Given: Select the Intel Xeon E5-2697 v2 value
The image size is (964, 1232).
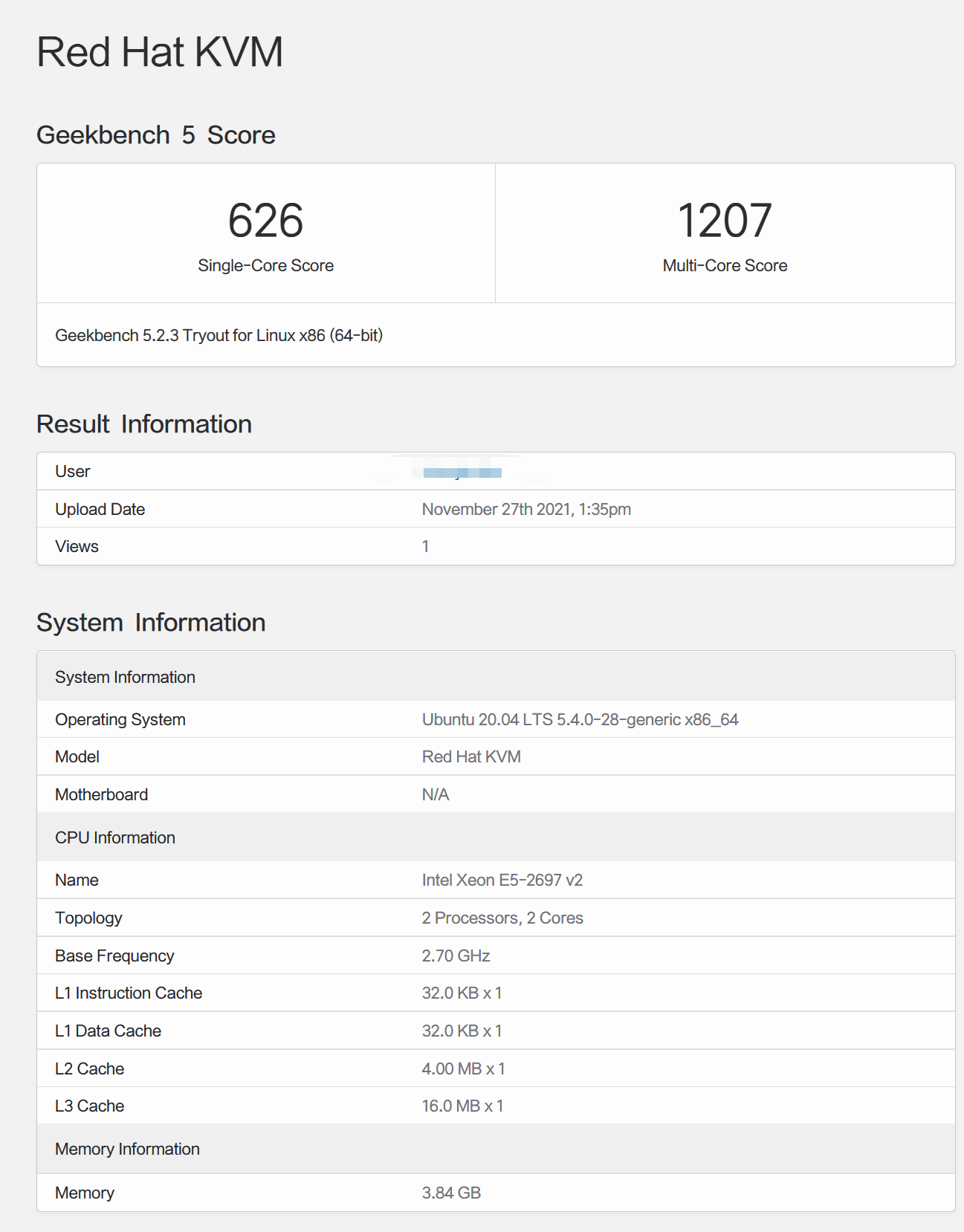Looking at the screenshot, I should coord(502,880).
